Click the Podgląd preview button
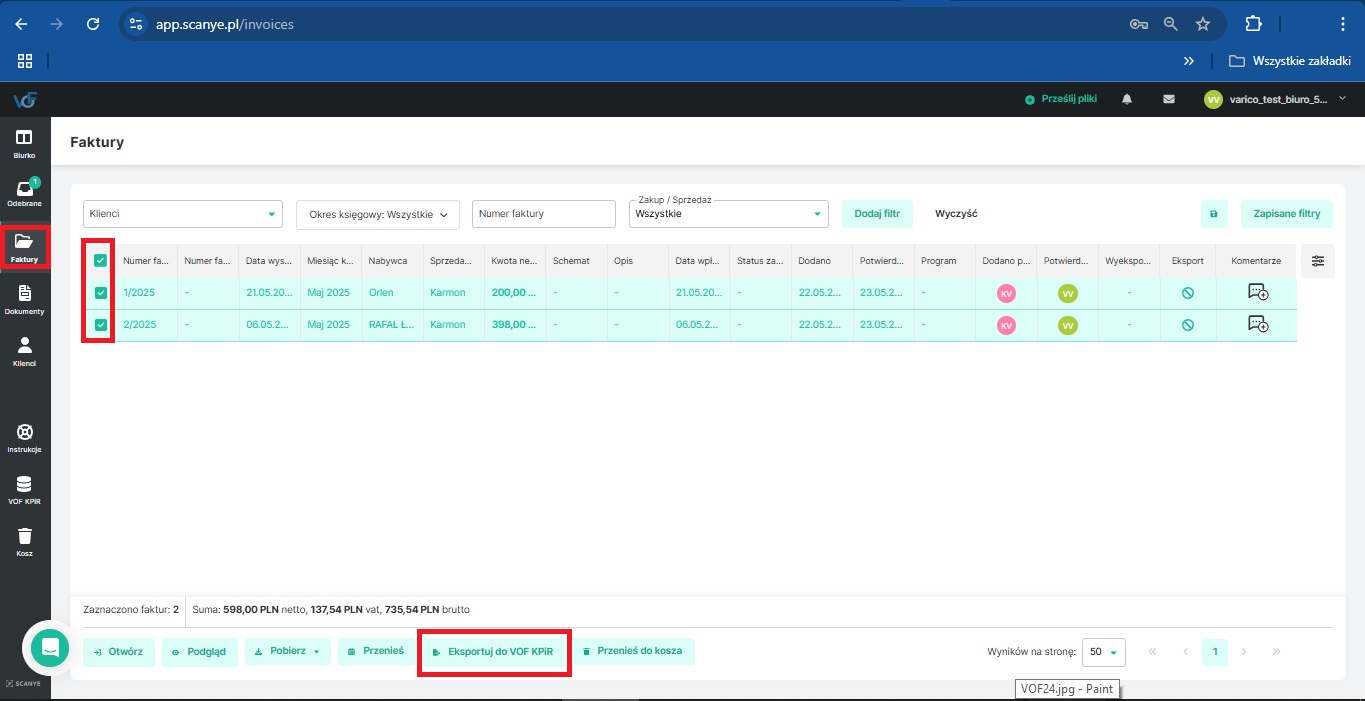Viewport: 1365px width, 701px height. pyautogui.click(x=200, y=651)
